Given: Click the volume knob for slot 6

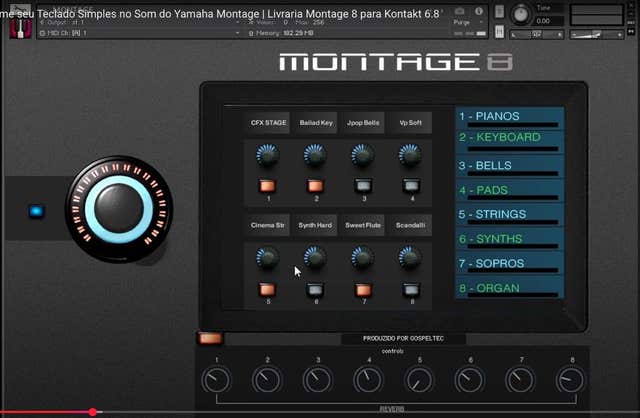Looking at the screenshot, I should pyautogui.click(x=315, y=258).
